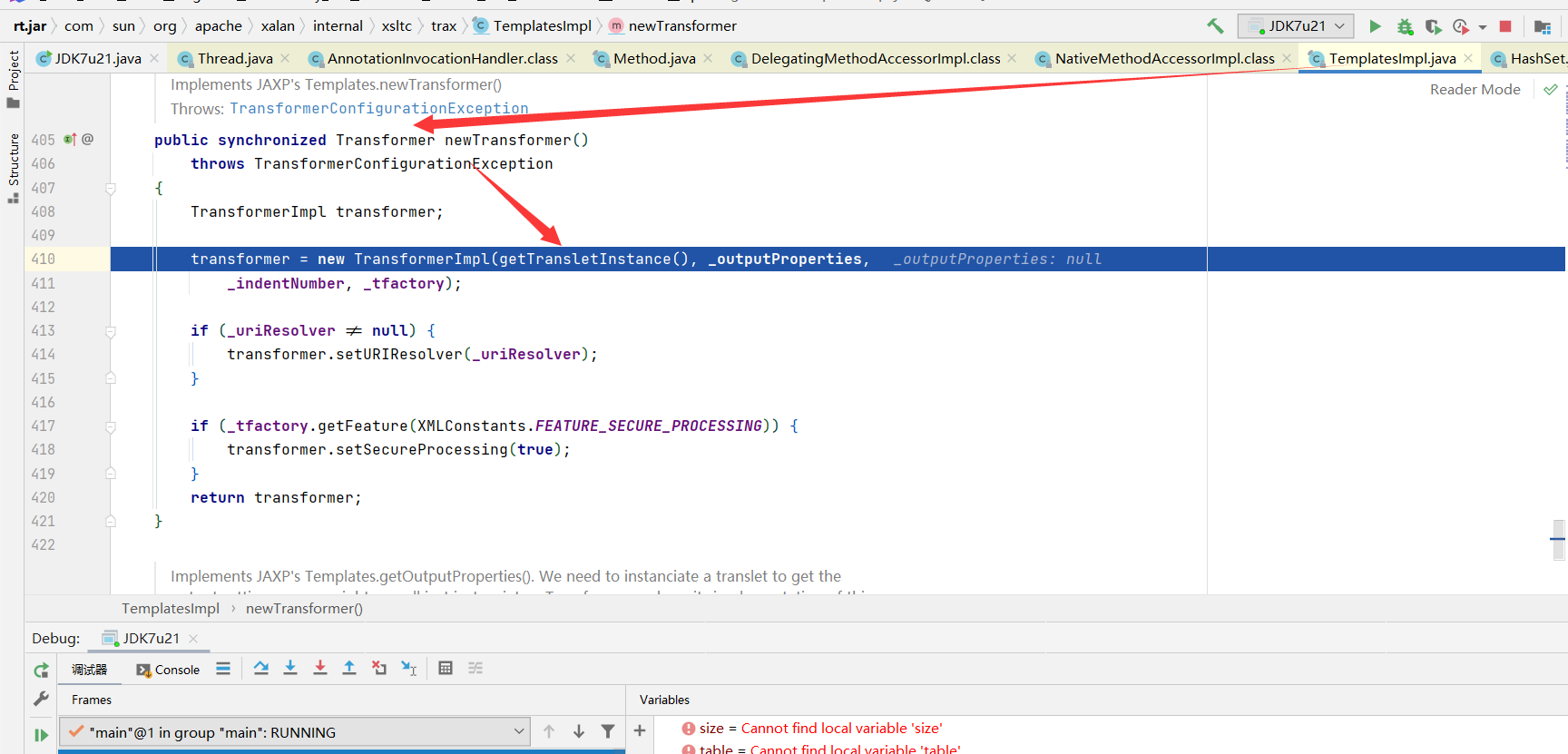This screenshot has width=1568, height=754.
Task: Rerun the debug session
Action: [x=41, y=671]
